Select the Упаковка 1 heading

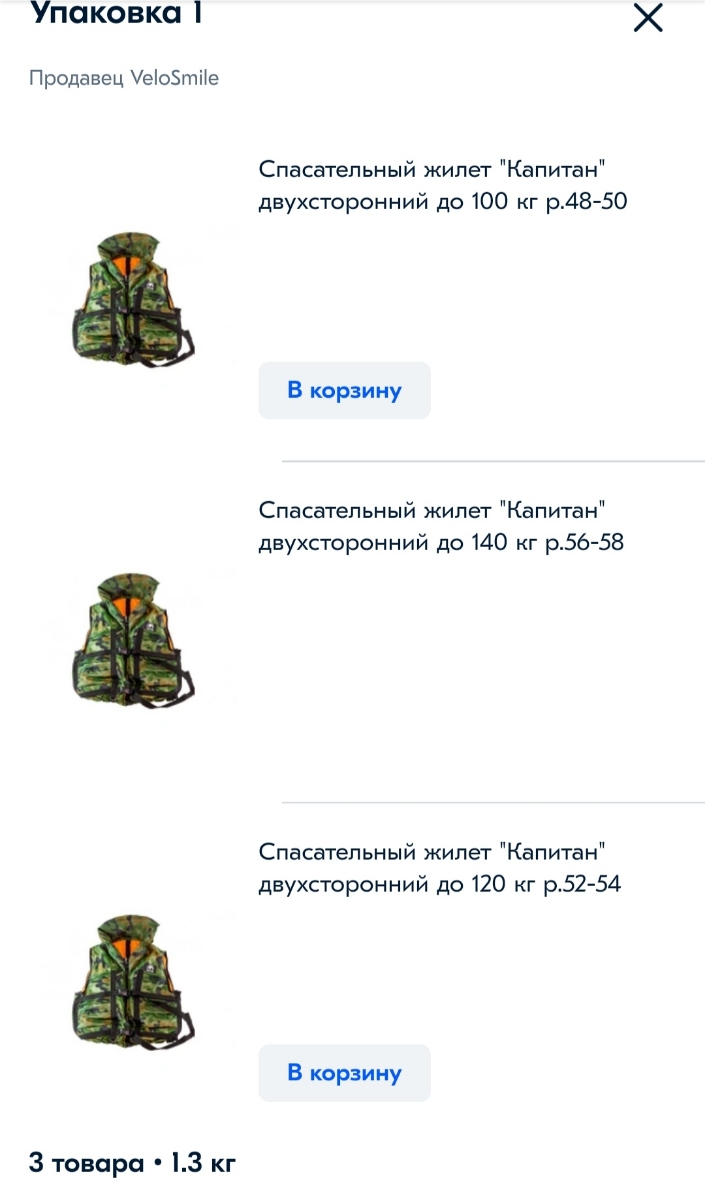click(x=116, y=14)
